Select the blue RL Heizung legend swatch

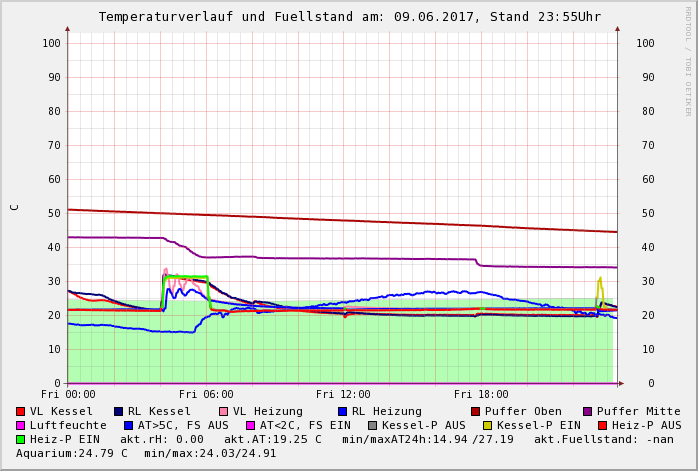point(342,411)
